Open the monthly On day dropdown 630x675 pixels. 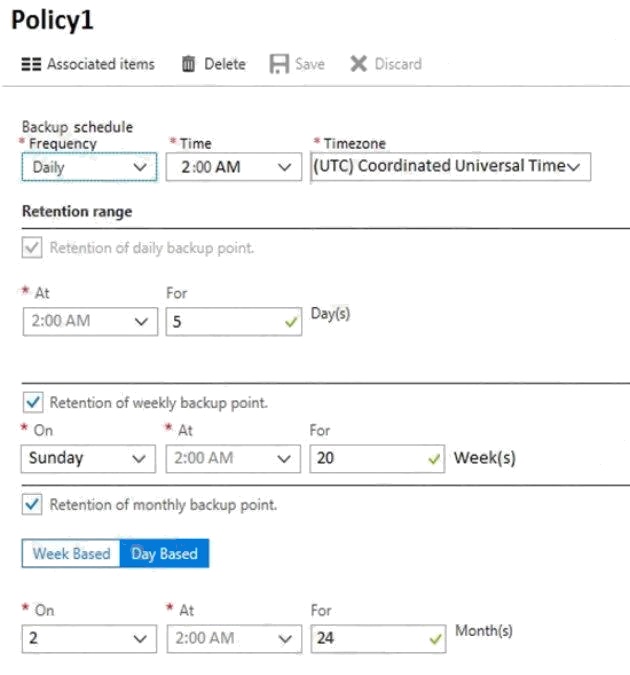88,638
